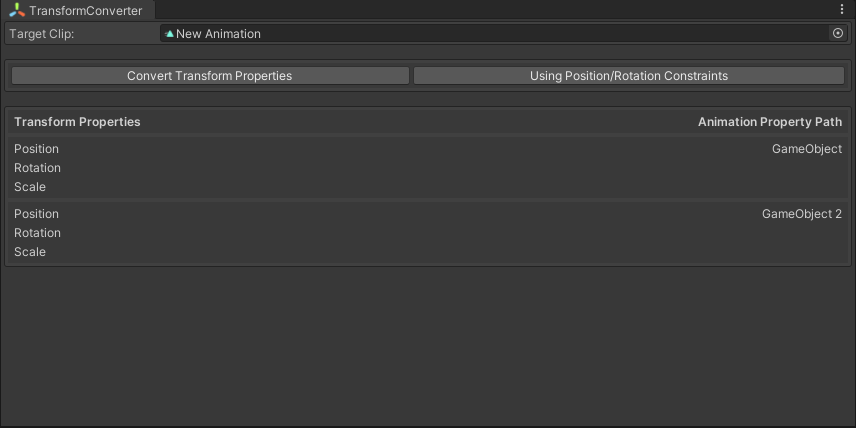Select Scale row in the first GameObject group
This screenshot has width=856, height=428.
pos(30,187)
